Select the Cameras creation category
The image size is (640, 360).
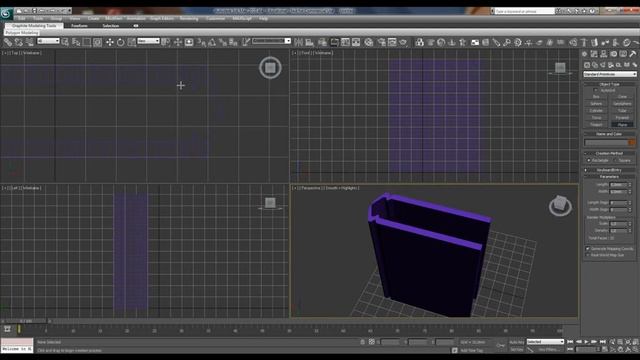click(611, 64)
